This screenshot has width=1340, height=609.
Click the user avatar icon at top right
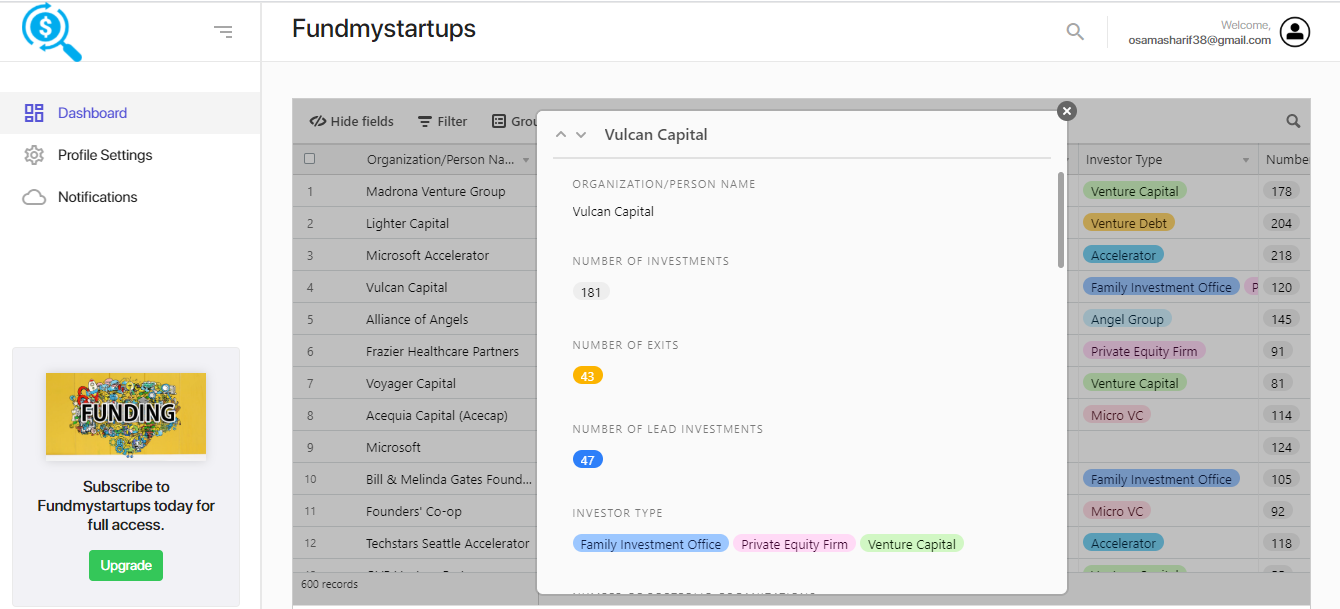pos(1294,31)
